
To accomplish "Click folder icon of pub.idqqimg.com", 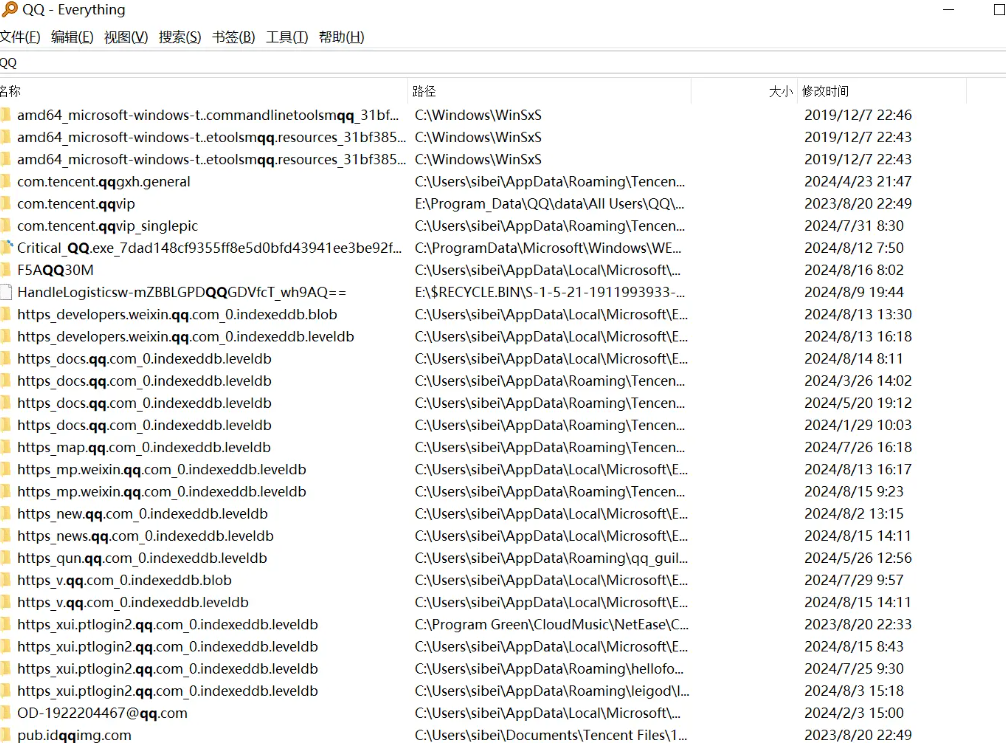I will click(6, 735).
